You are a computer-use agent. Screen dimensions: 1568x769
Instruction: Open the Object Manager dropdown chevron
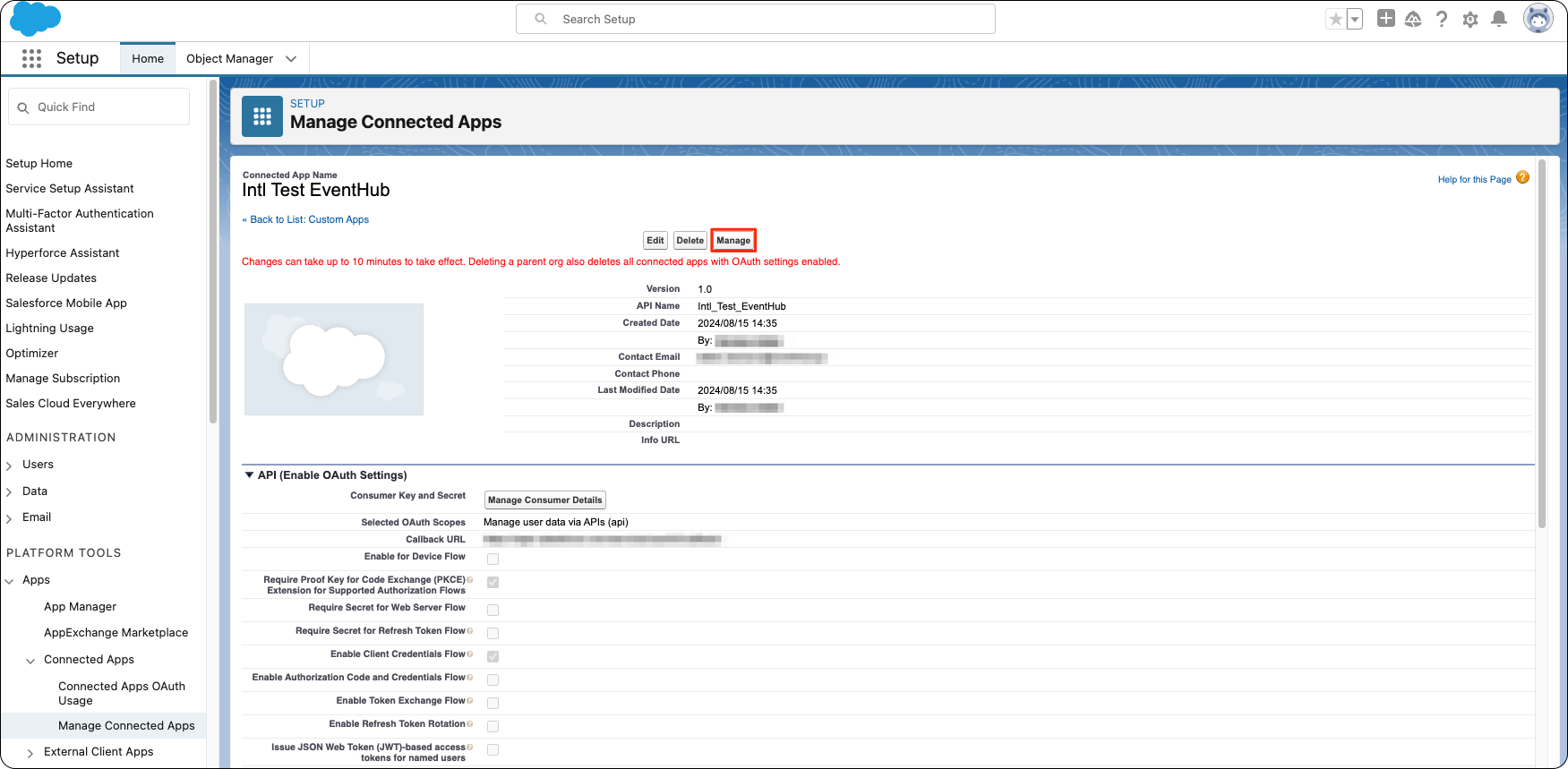291,59
